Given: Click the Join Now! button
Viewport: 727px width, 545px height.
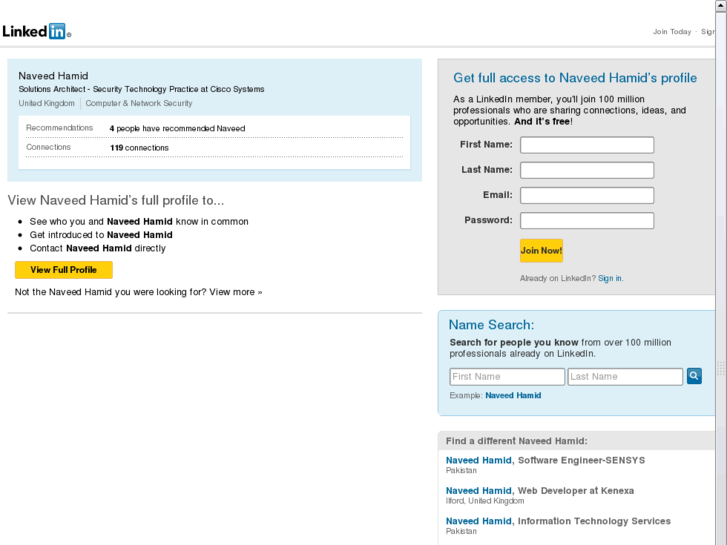Looking at the screenshot, I should coord(541,250).
